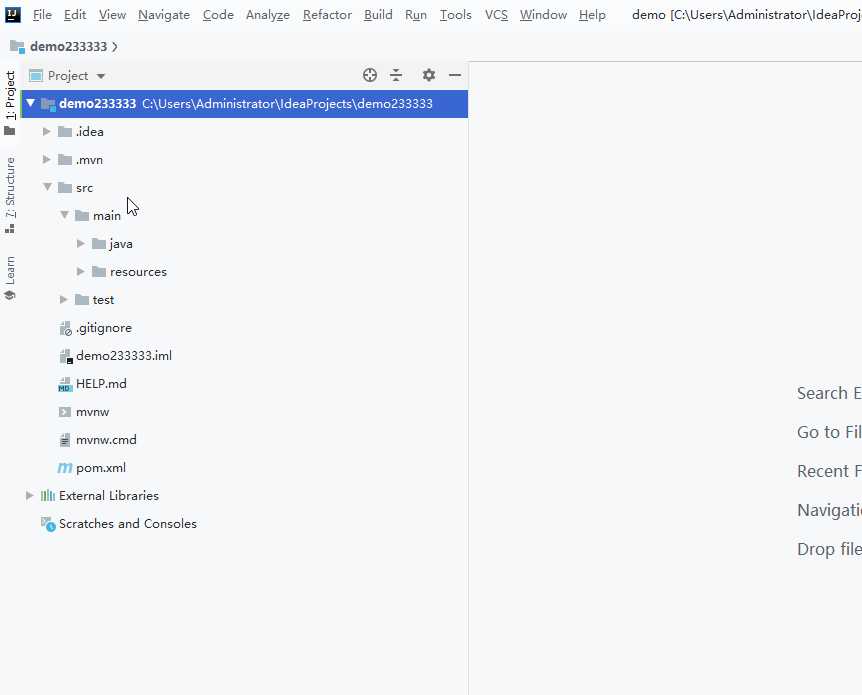Select the .gitignore file name
862x695 pixels.
[104, 328]
